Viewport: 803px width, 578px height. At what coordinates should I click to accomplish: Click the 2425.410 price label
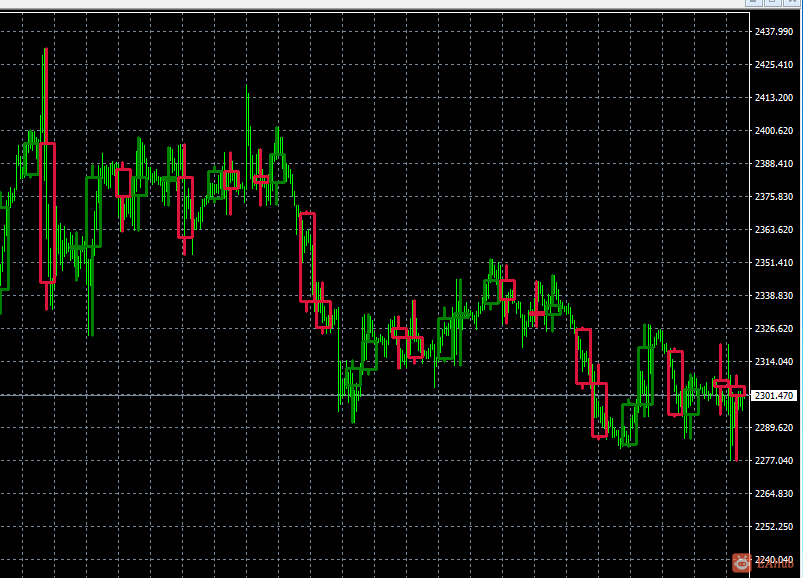tap(774, 65)
